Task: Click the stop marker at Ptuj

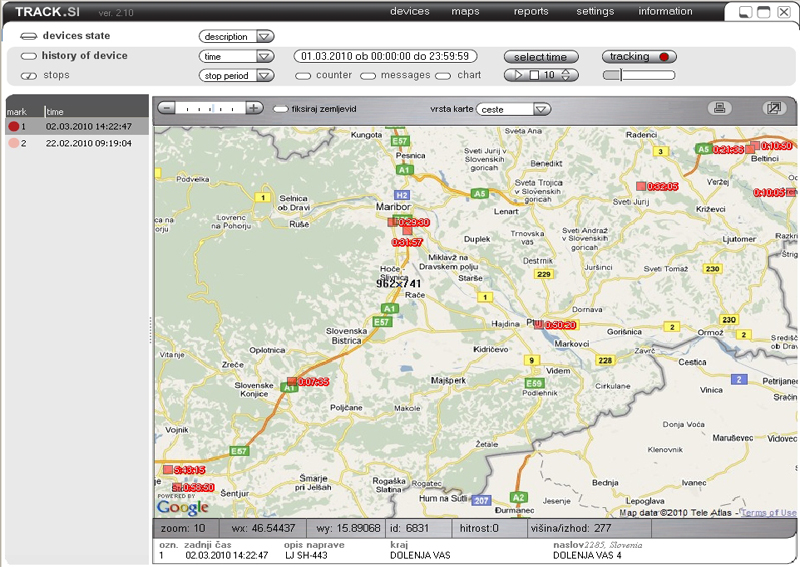Action: coord(538,324)
